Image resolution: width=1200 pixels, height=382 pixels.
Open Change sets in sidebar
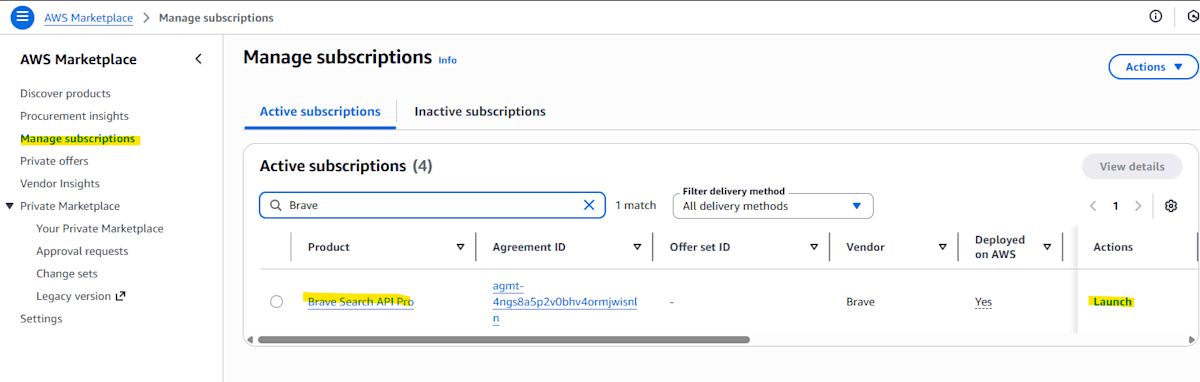(x=67, y=274)
